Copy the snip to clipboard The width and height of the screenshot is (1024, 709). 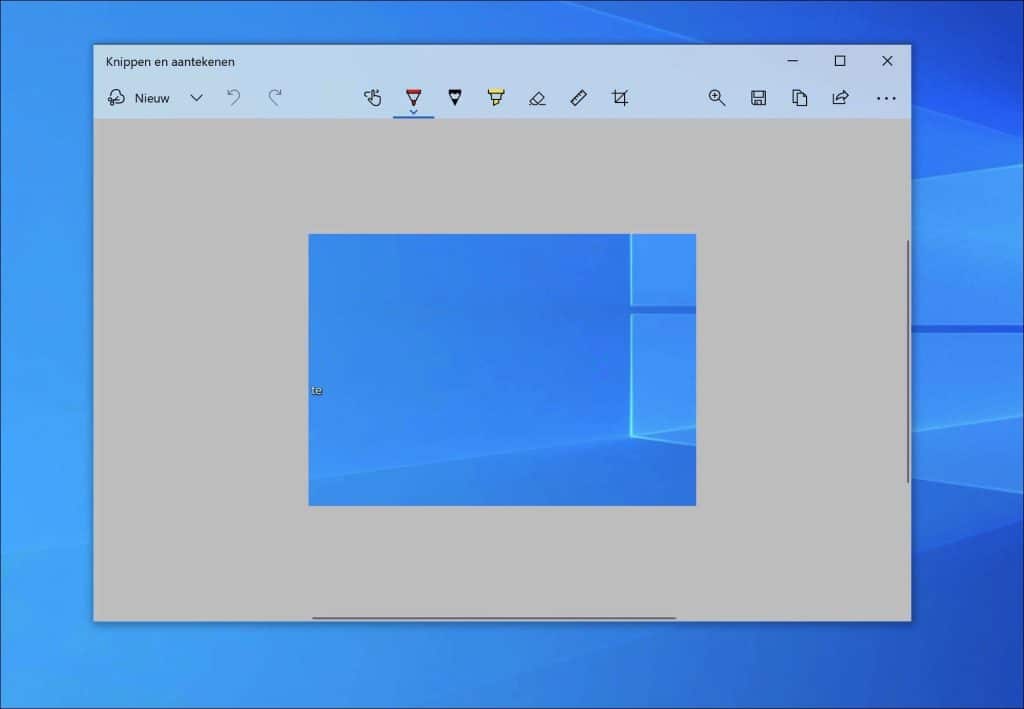pyautogui.click(x=799, y=98)
